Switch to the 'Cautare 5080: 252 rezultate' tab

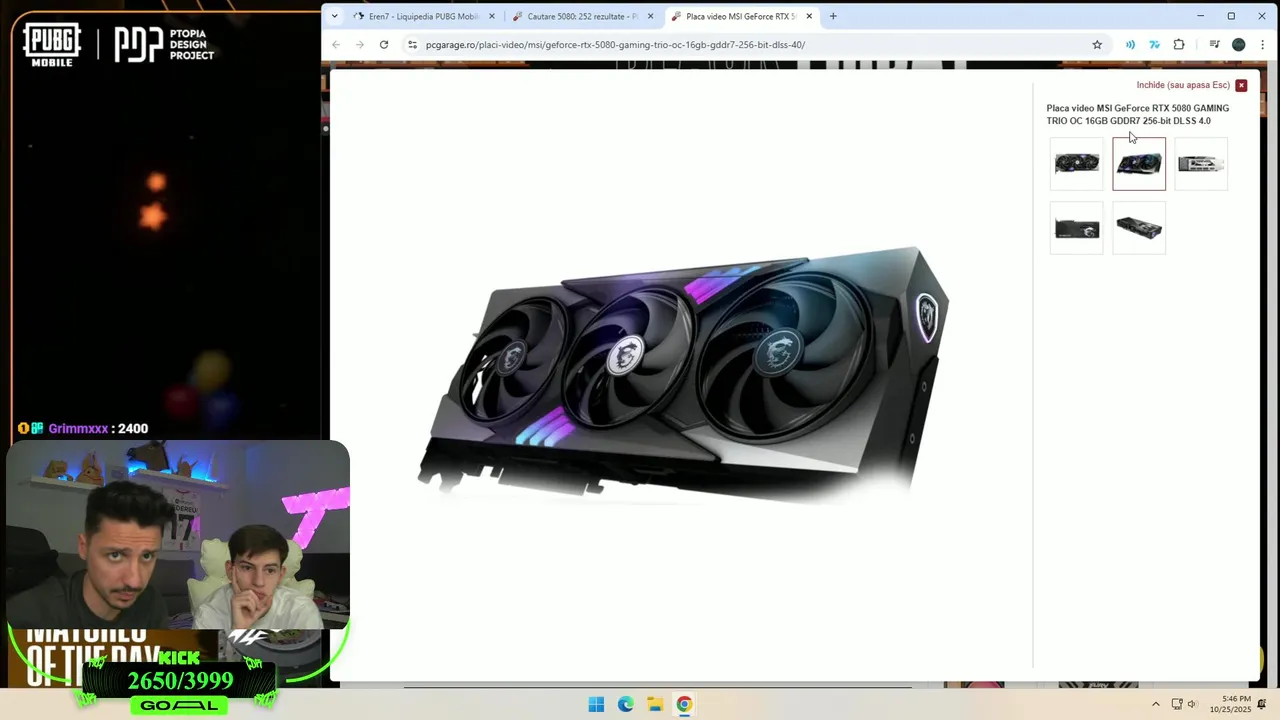point(582,16)
